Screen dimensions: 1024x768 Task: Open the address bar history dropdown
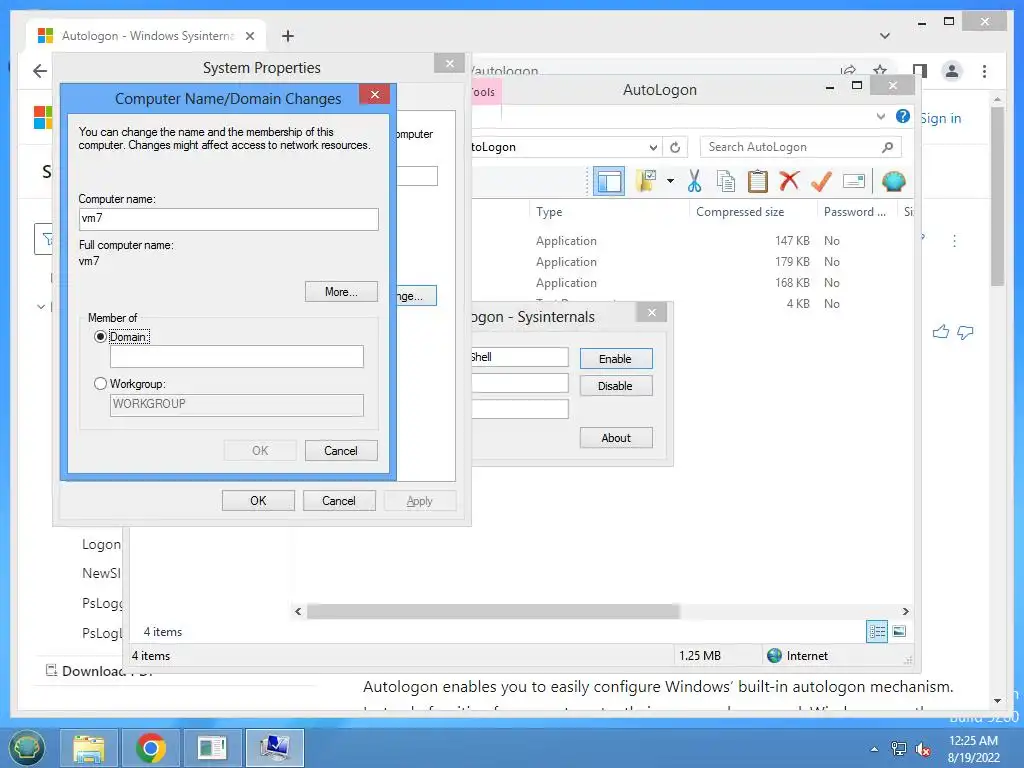tap(652, 148)
